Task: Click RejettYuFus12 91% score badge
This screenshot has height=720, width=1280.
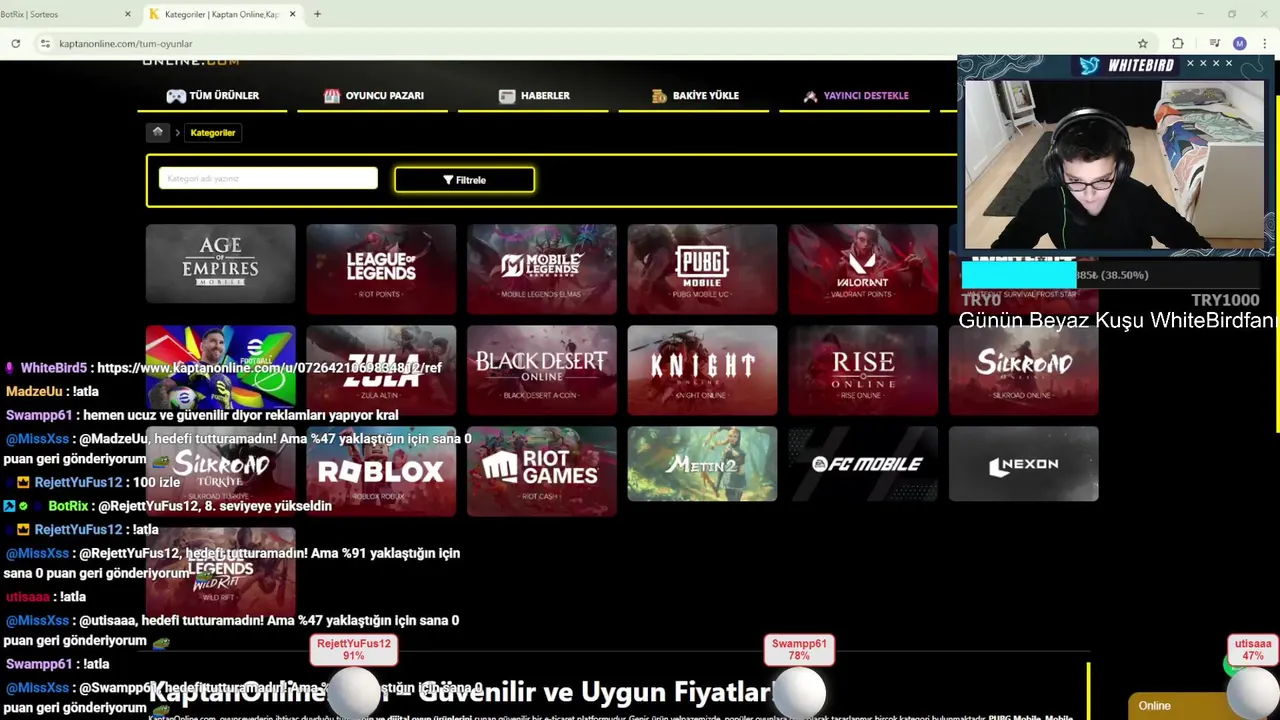Action: (x=354, y=650)
